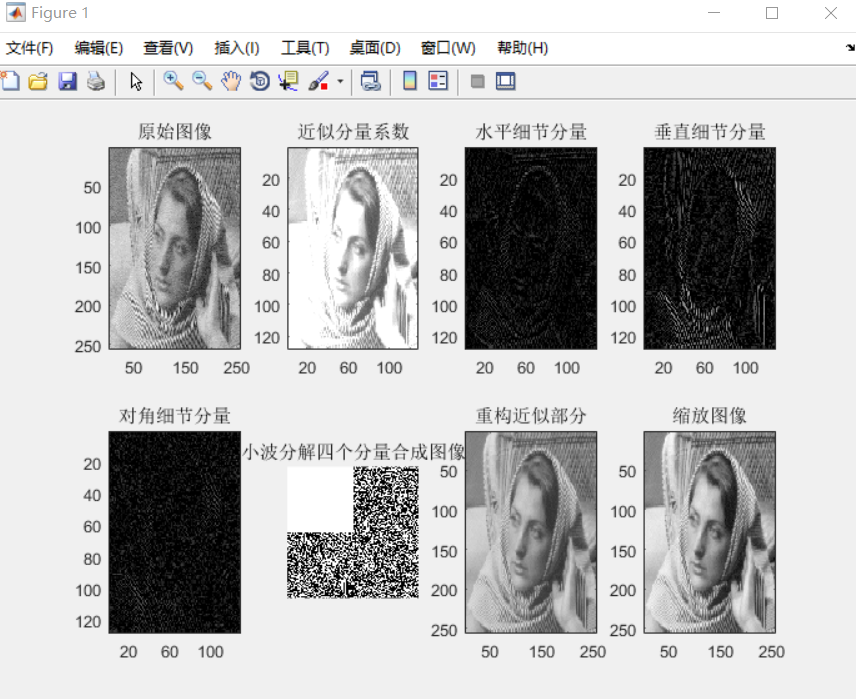Insert a colorbar into the figure

[x=409, y=82]
